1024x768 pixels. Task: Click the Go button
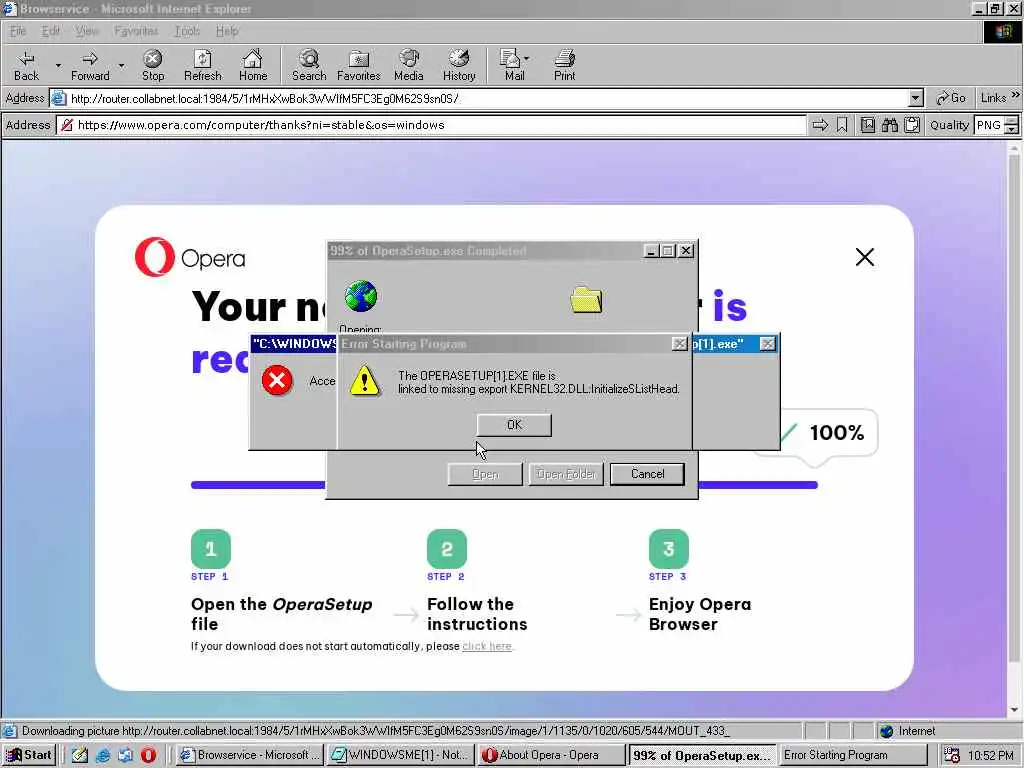pyautogui.click(x=950, y=98)
